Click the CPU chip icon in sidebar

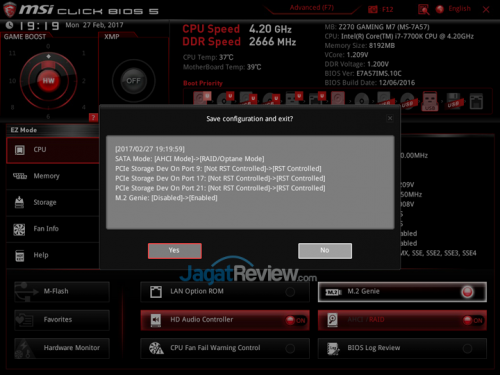[x=20, y=150]
